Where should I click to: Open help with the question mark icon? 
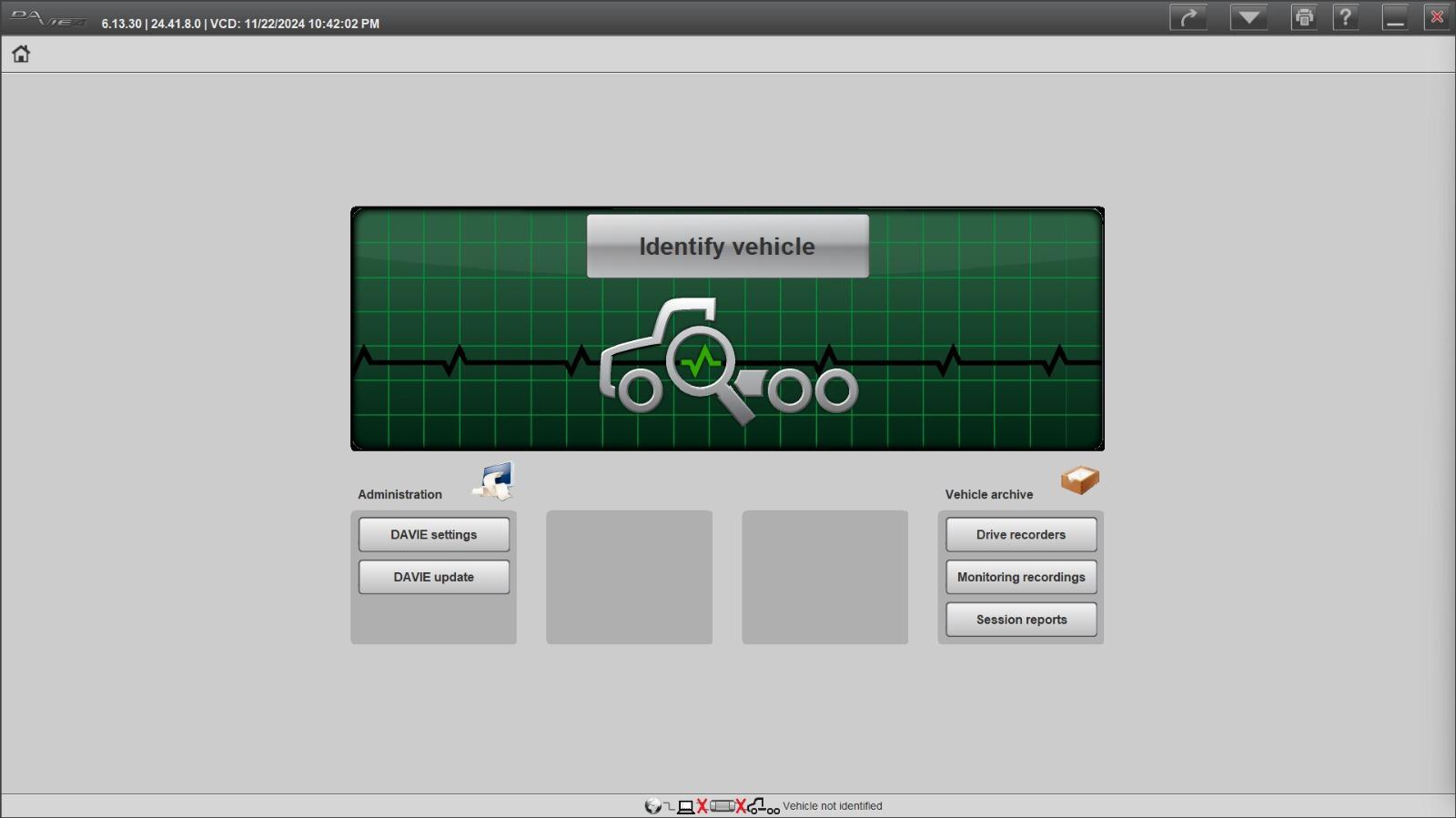point(1345,17)
